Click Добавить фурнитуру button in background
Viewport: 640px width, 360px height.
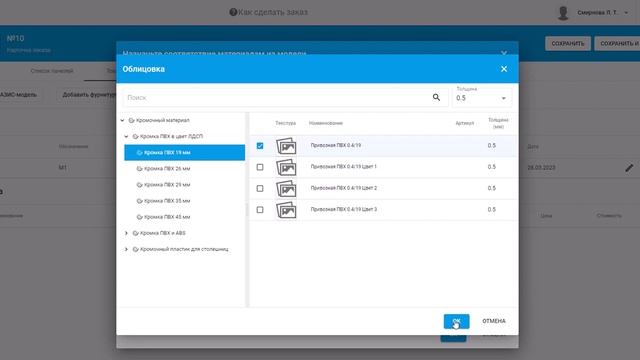point(87,95)
